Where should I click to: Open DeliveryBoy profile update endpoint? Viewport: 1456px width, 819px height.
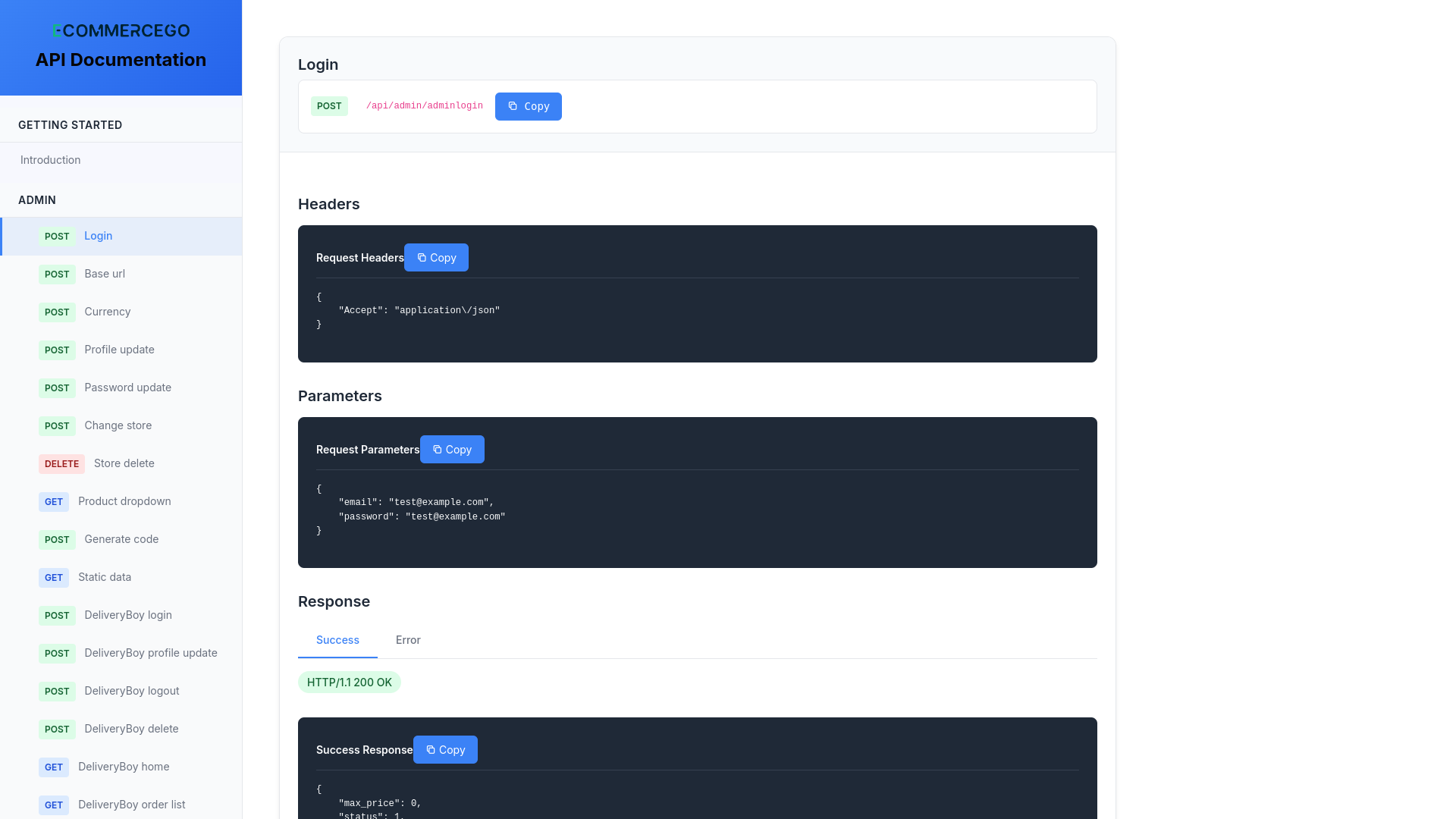(121, 653)
